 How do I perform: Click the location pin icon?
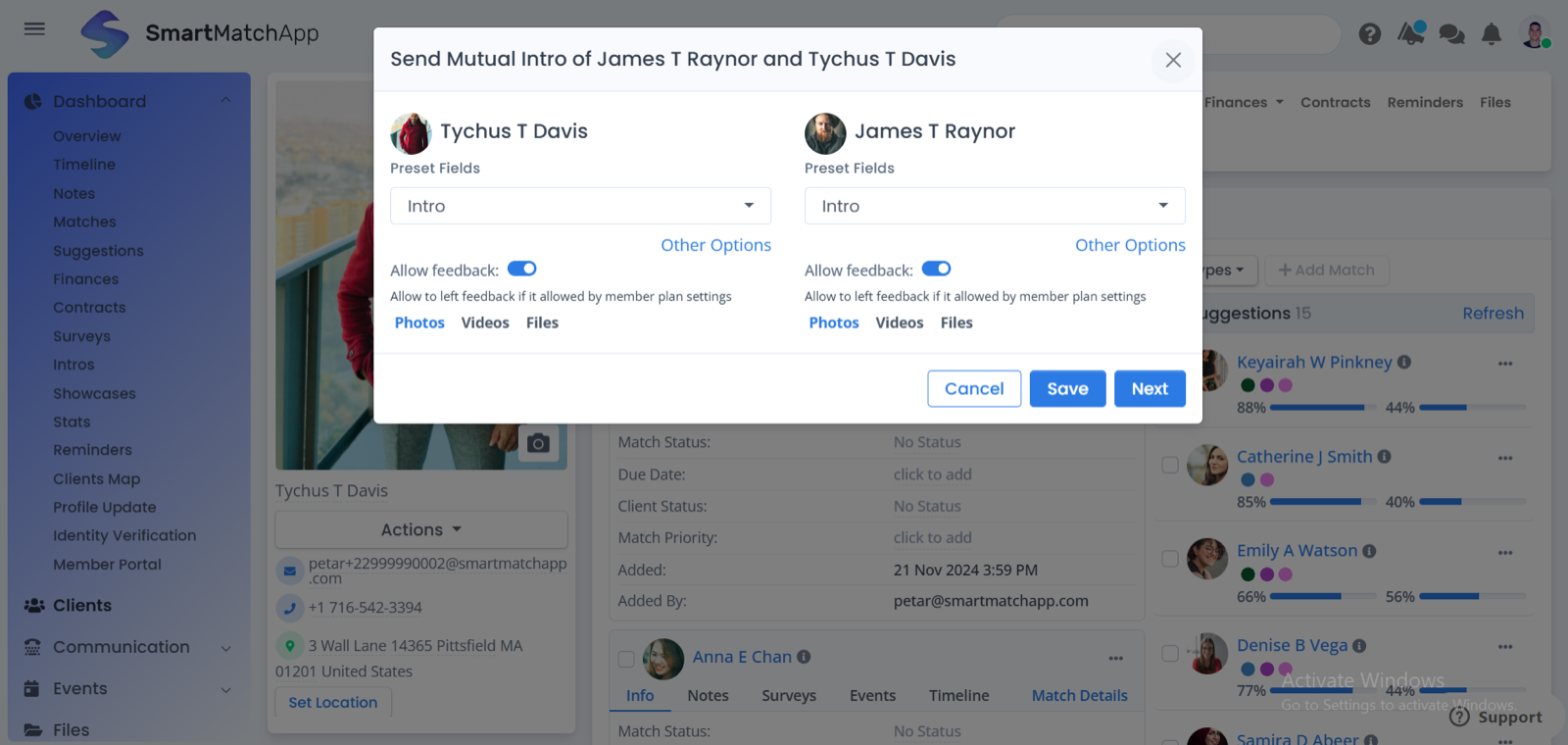289,645
